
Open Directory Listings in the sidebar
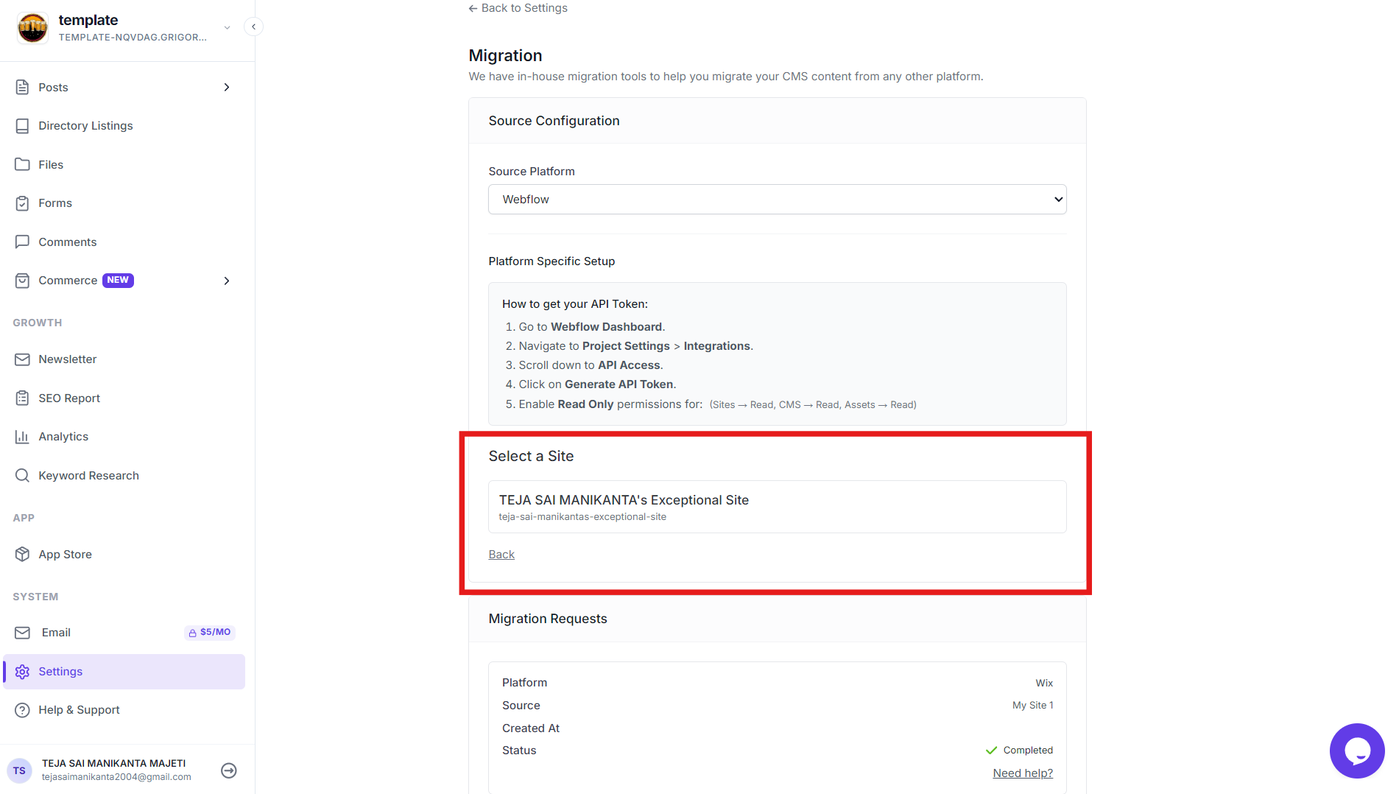tap(124, 126)
